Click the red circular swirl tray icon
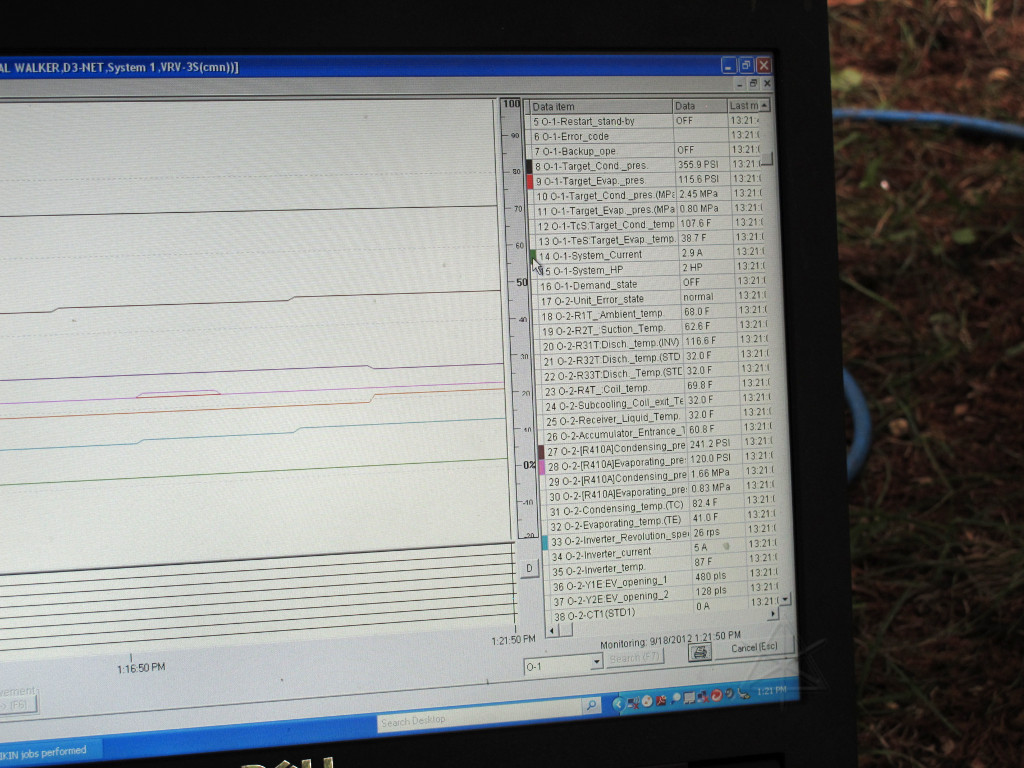 click(716, 695)
